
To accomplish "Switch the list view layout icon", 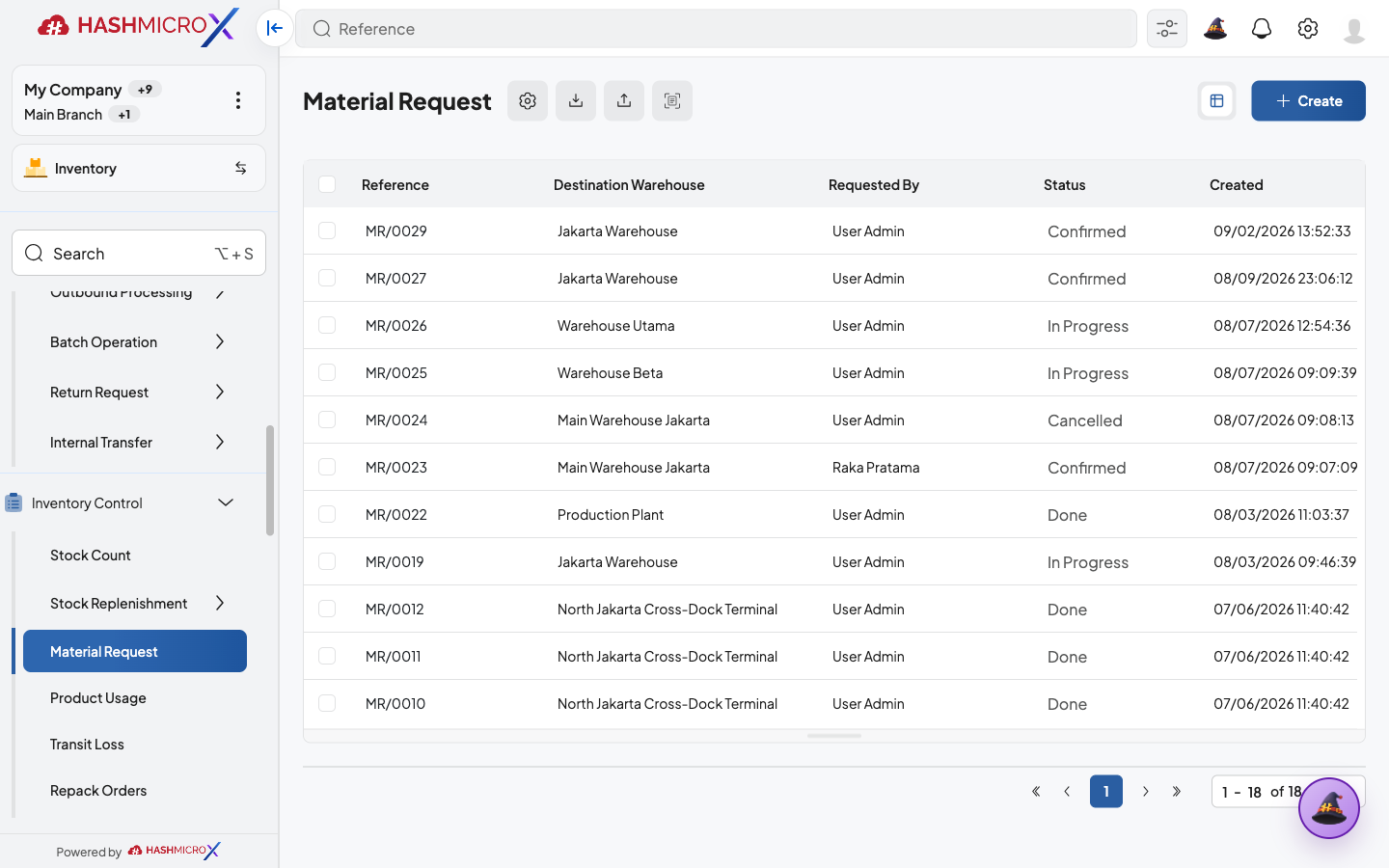I will [1216, 100].
